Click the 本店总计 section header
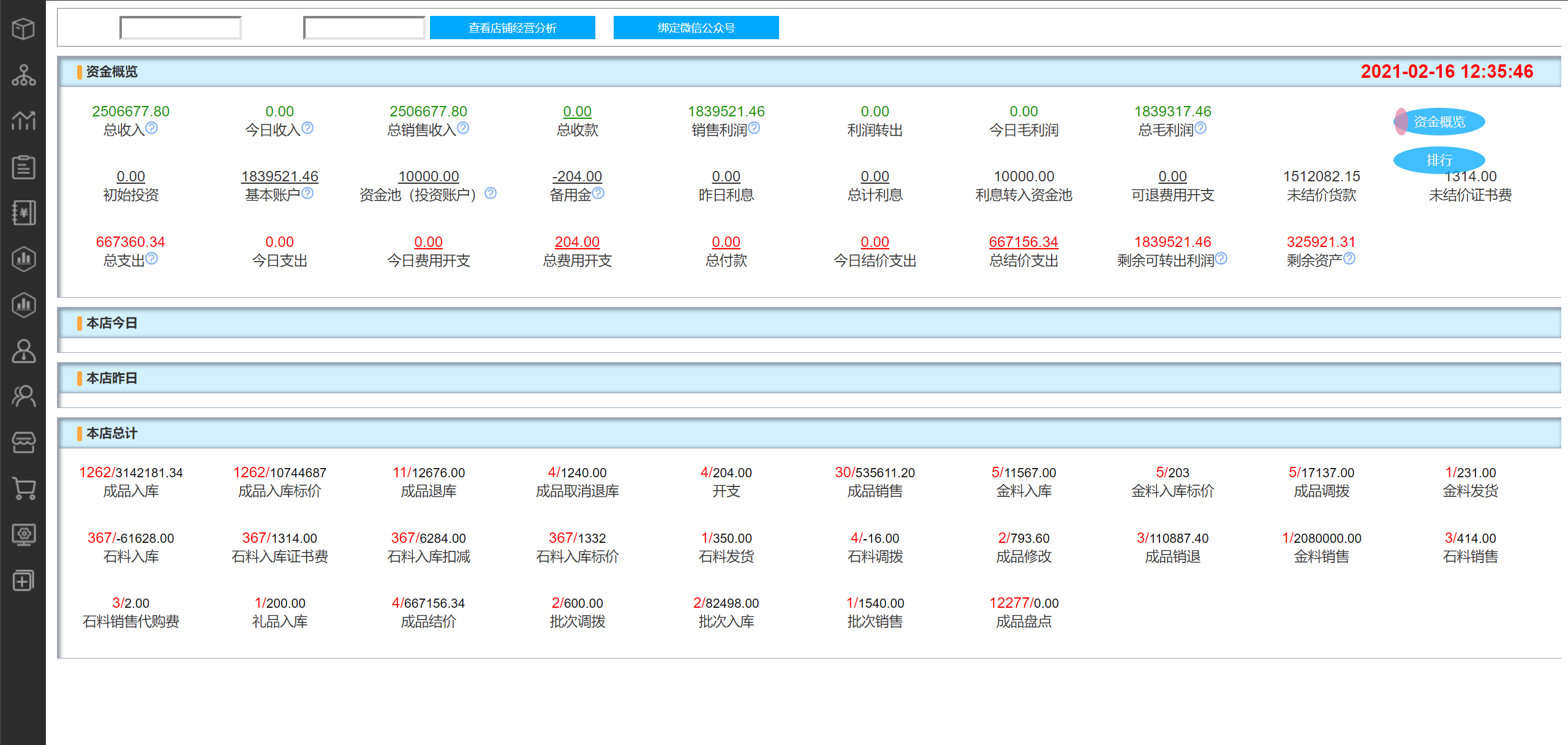The image size is (1568, 745). [x=810, y=433]
